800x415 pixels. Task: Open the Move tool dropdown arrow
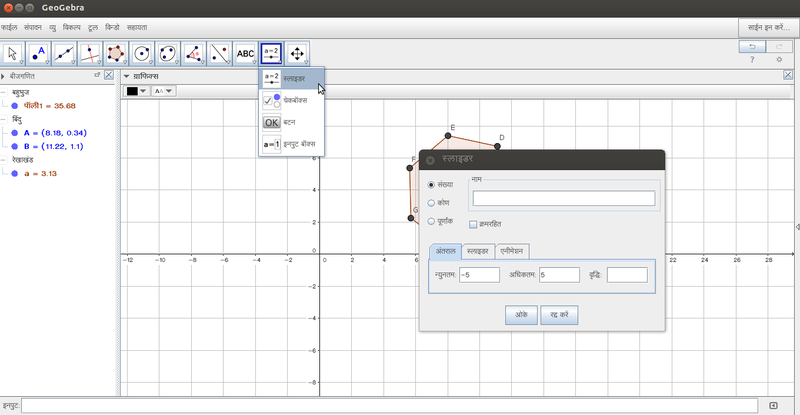21,62
